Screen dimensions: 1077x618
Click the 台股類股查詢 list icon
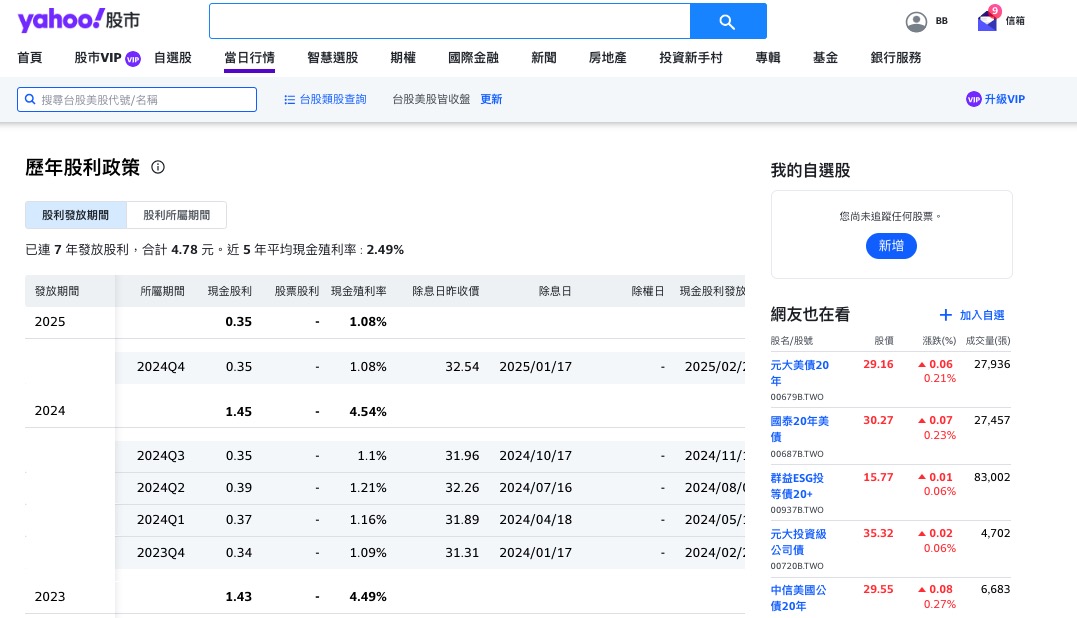[289, 99]
